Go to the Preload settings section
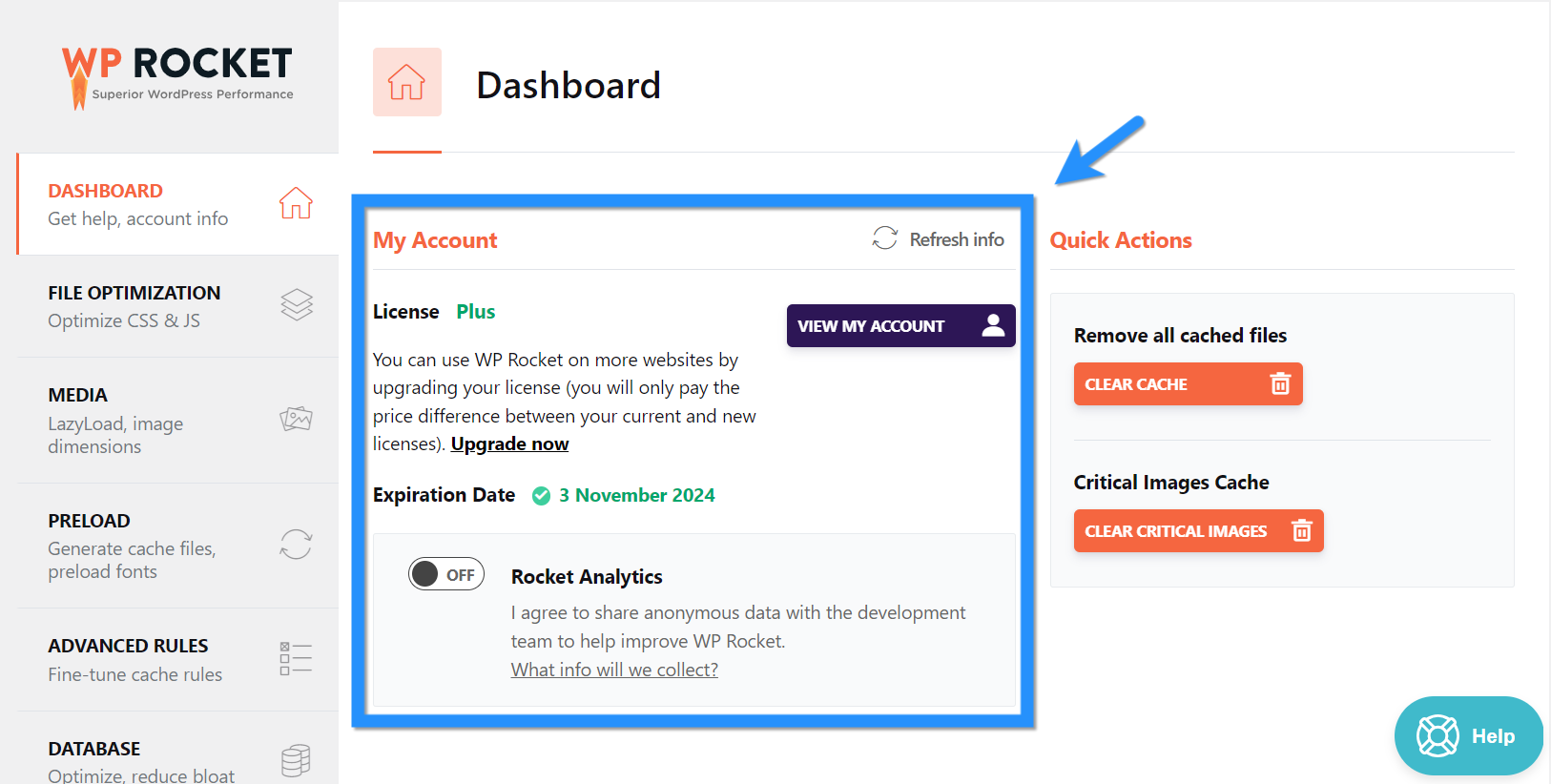 click(x=132, y=545)
